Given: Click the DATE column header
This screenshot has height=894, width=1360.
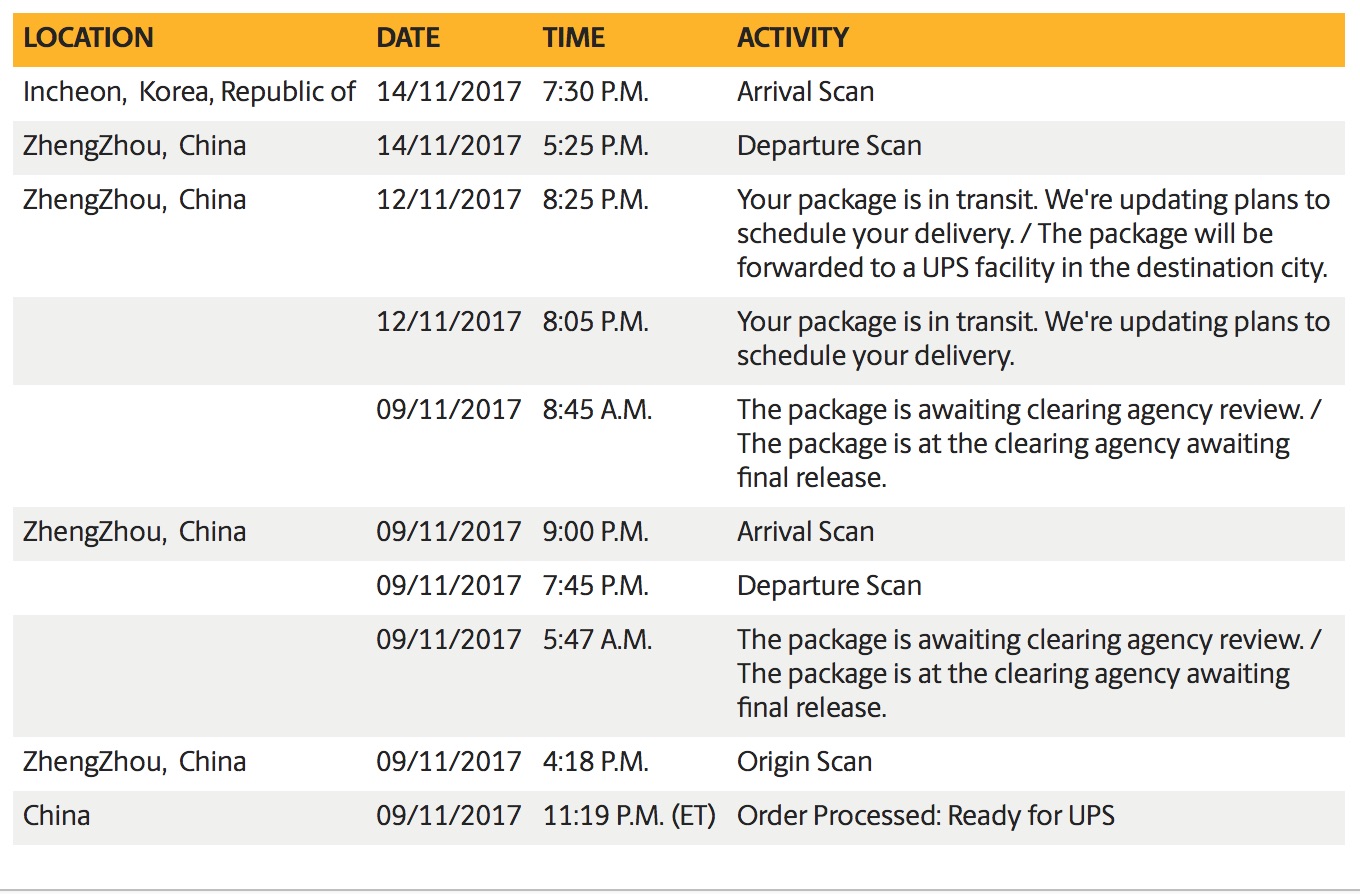Looking at the screenshot, I should 408,39.
